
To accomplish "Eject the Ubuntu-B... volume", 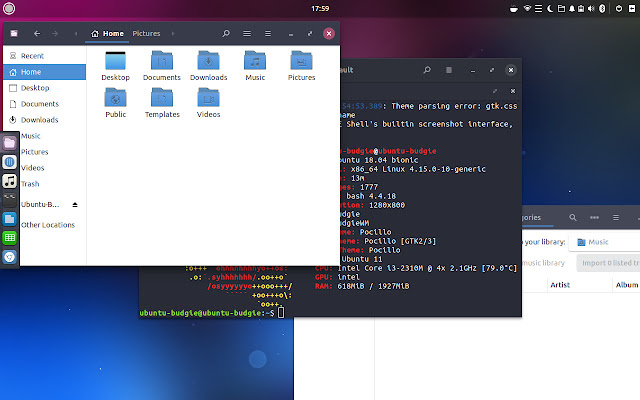I will pyautogui.click(x=75, y=204).
